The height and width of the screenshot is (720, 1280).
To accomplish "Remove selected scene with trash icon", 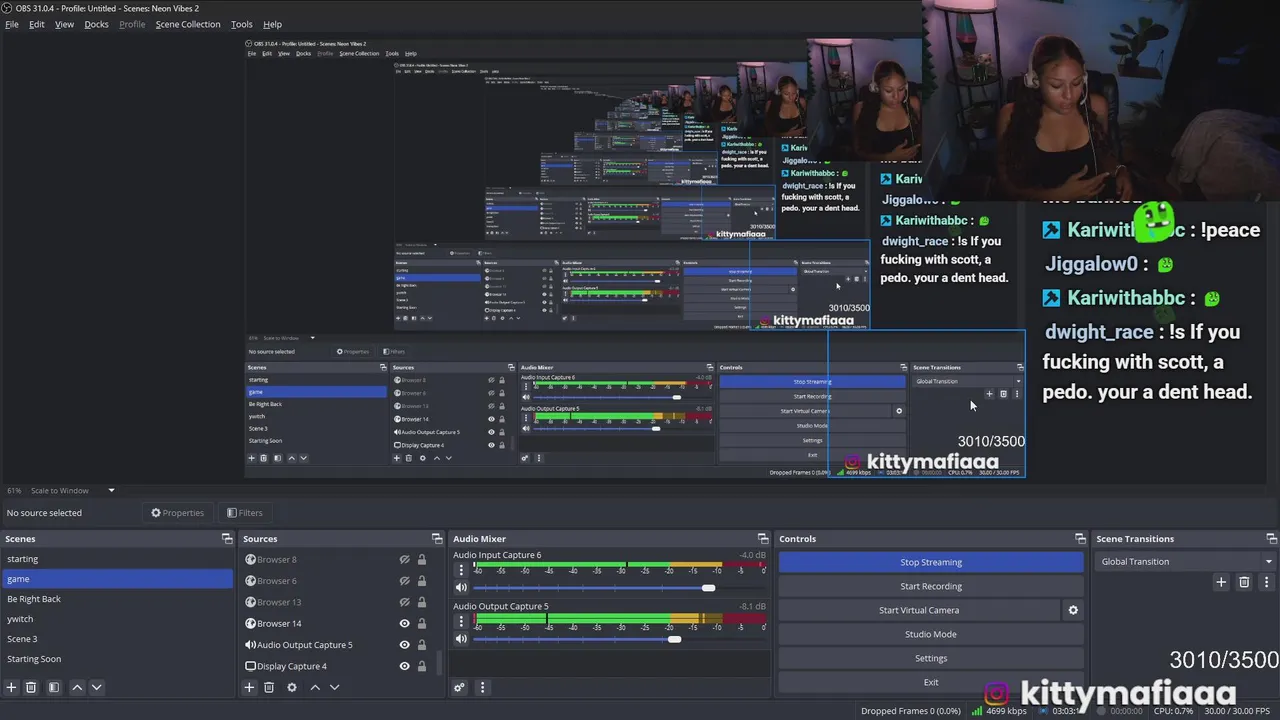I will pyautogui.click(x=31, y=687).
